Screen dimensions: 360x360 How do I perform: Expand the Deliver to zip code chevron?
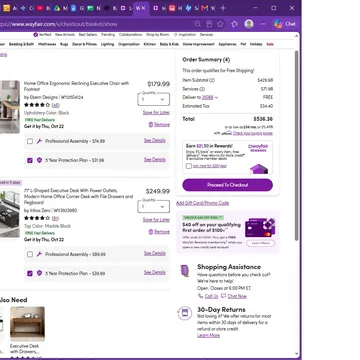pyautogui.click(x=216, y=98)
